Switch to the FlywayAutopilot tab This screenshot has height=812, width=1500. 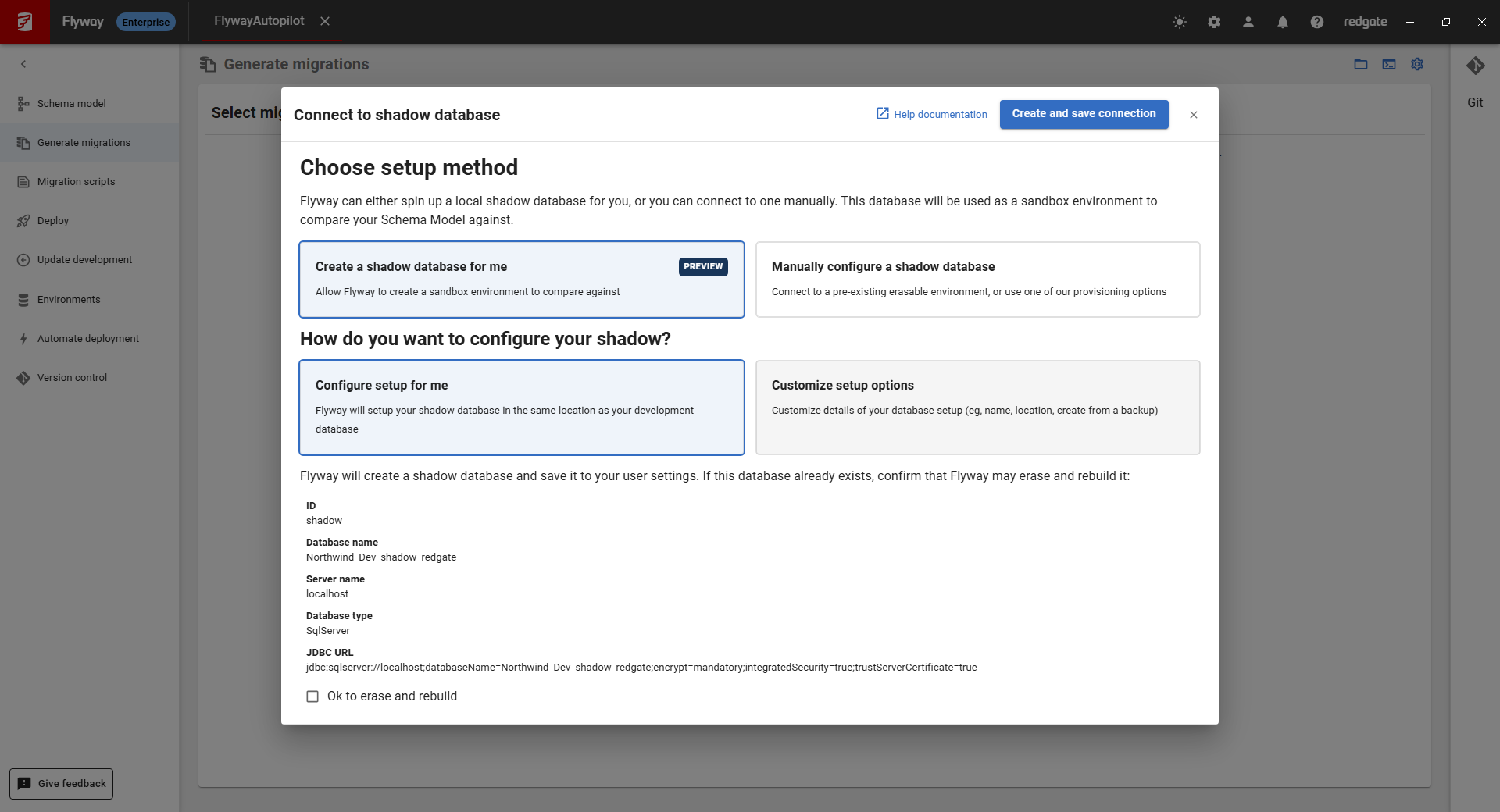tap(259, 21)
